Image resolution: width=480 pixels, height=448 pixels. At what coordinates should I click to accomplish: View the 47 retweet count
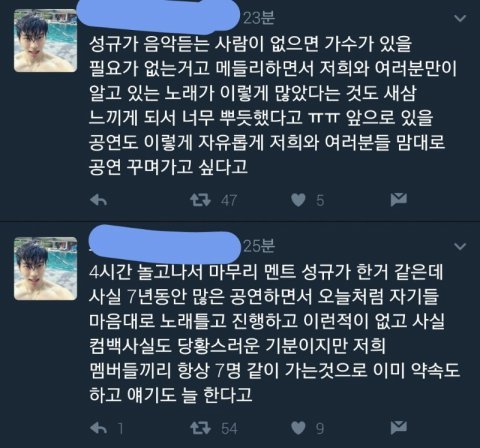point(229,200)
